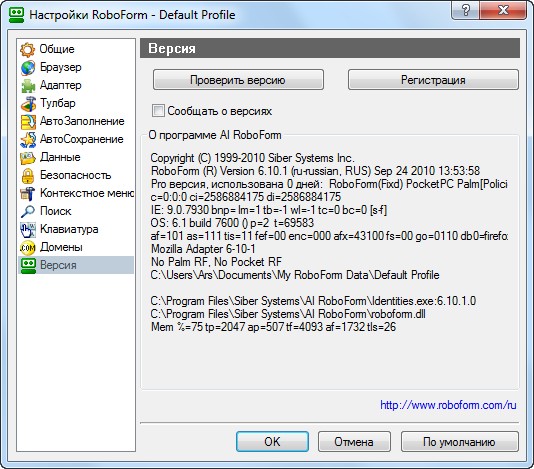Open Домены settings page

pos(76,247)
